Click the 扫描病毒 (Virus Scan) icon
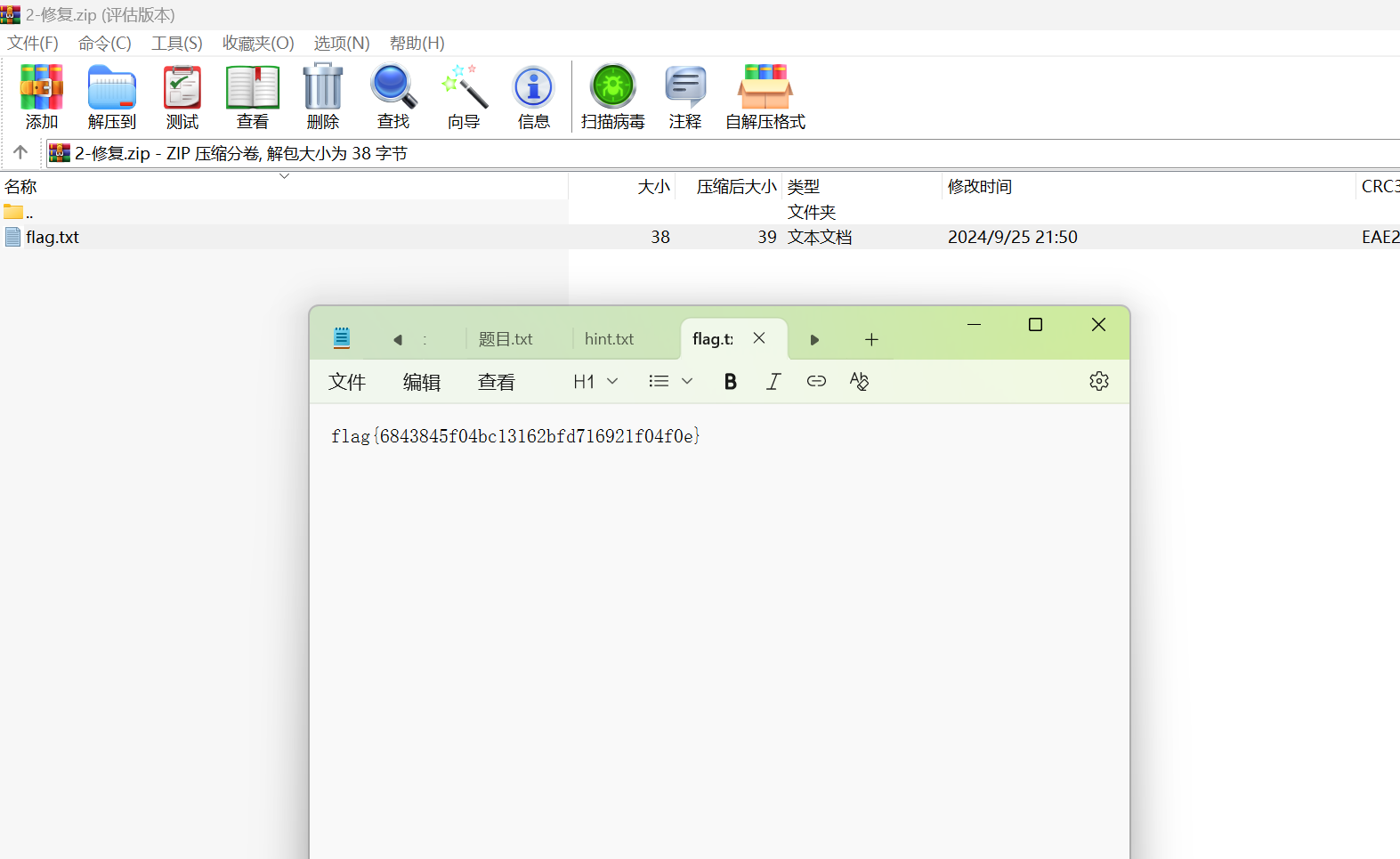The width and height of the screenshot is (1400, 859). click(612, 97)
